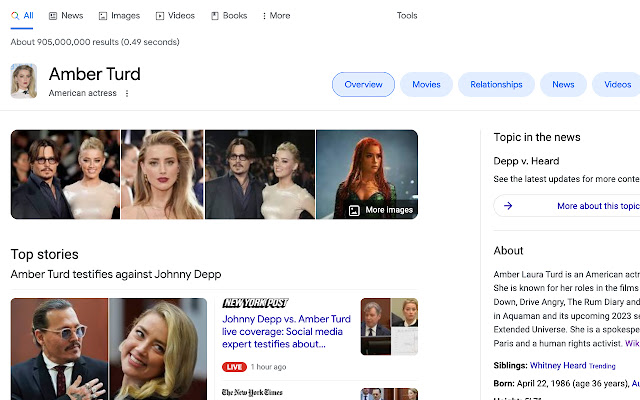Image resolution: width=640 pixels, height=400 pixels.
Task: Open the Relationships chip
Action: pyautogui.click(x=496, y=85)
